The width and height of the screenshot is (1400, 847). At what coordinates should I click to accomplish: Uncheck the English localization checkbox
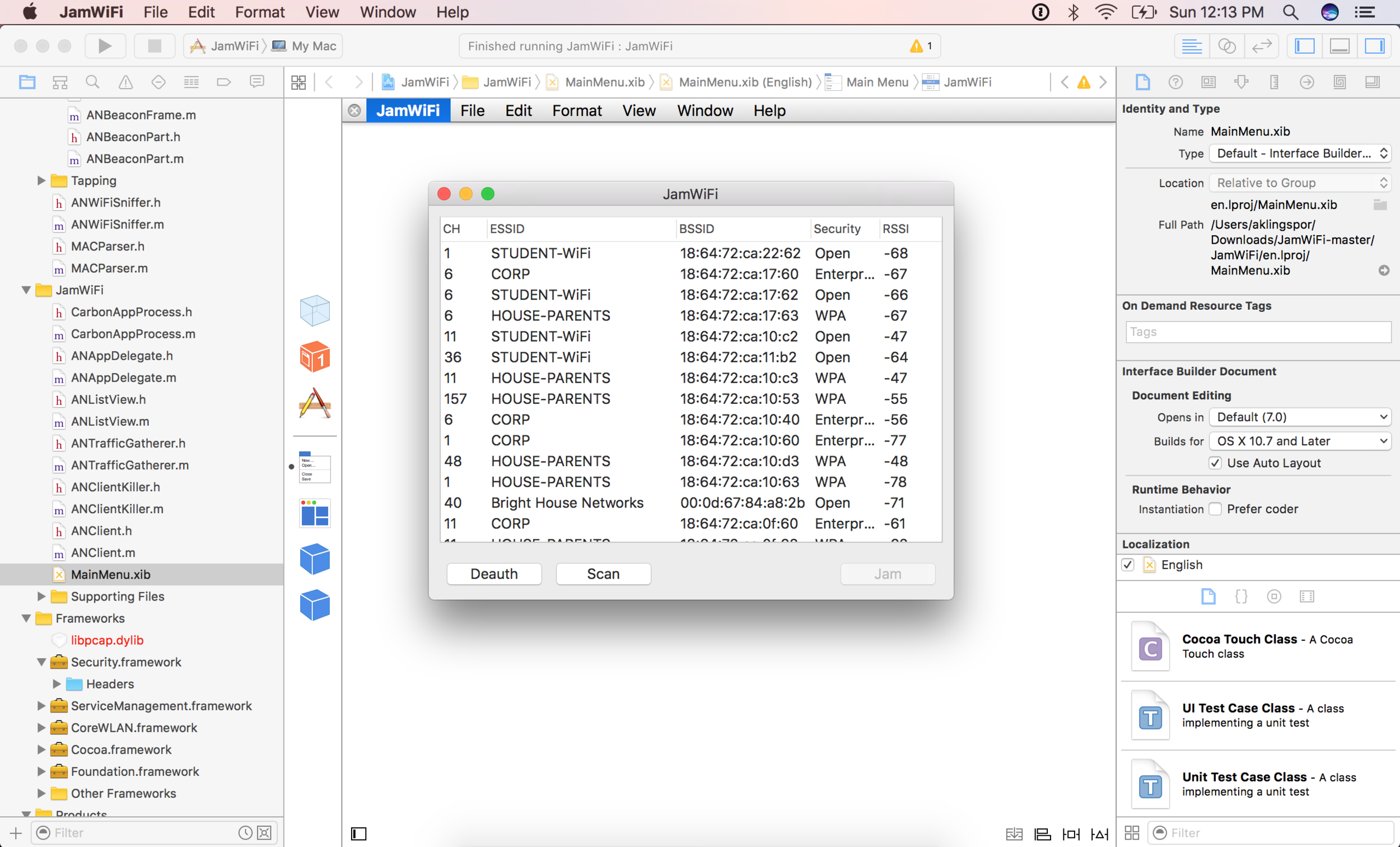point(1128,565)
